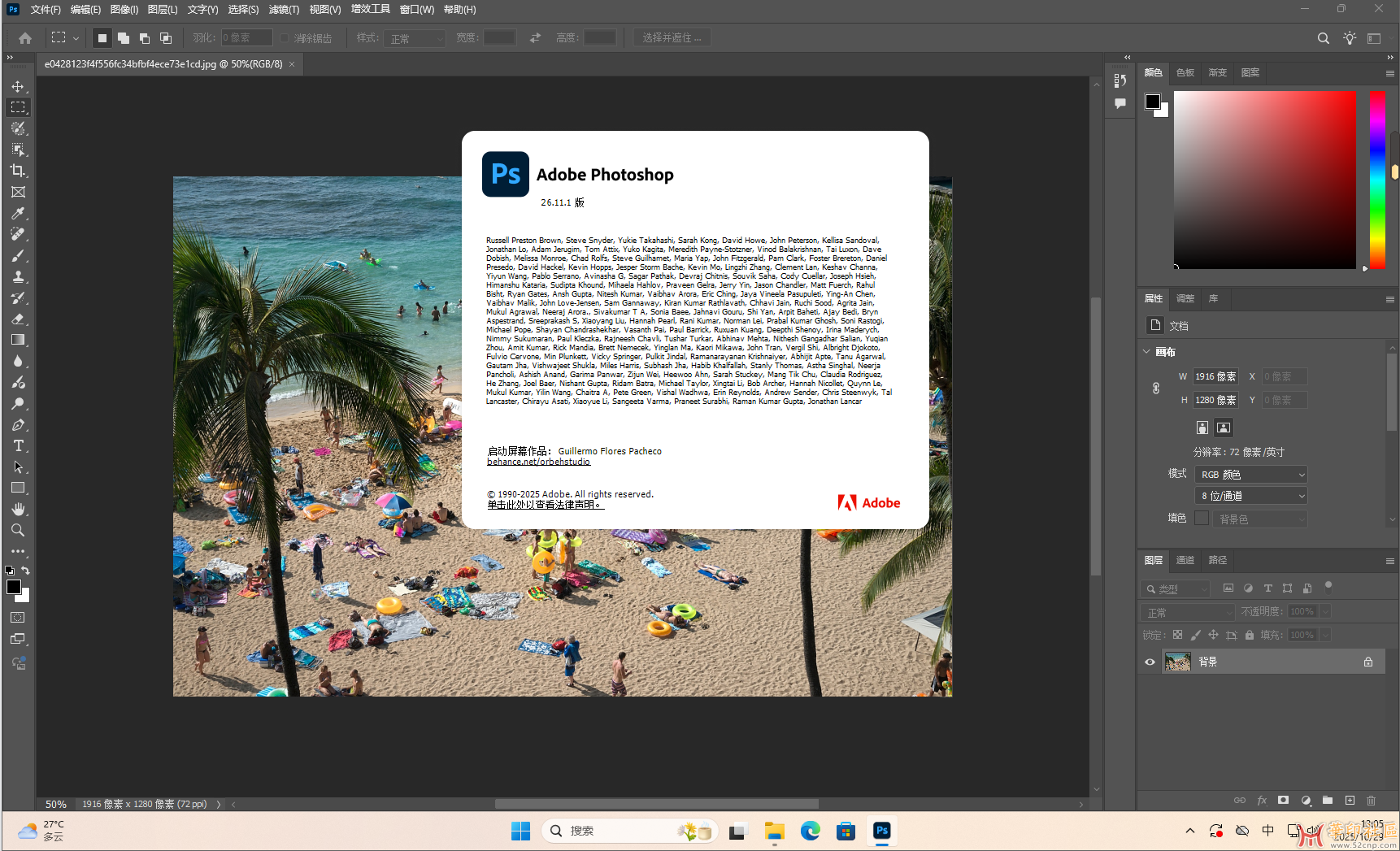Select the Zoom tool
This screenshot has width=1400, height=851.
coord(18,530)
